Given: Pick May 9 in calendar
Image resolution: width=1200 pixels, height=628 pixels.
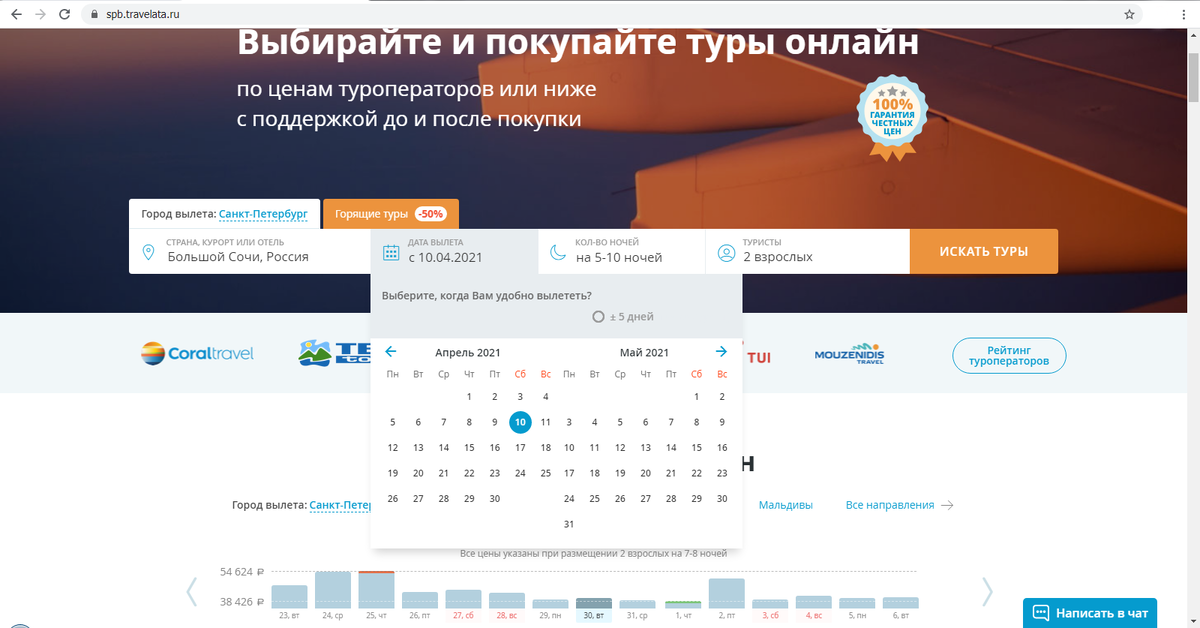Looking at the screenshot, I should 722,422.
